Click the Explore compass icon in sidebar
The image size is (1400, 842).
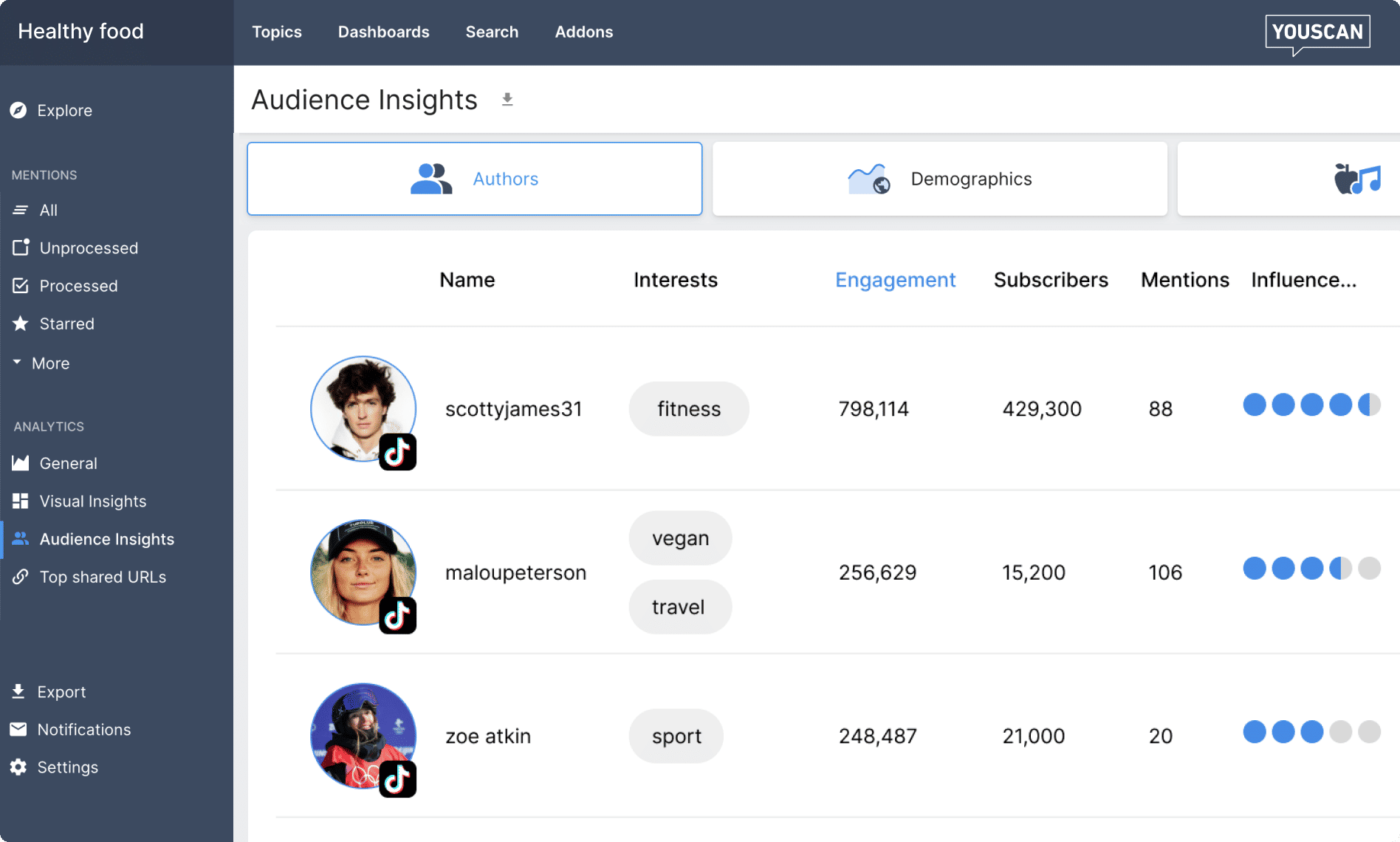click(18, 111)
